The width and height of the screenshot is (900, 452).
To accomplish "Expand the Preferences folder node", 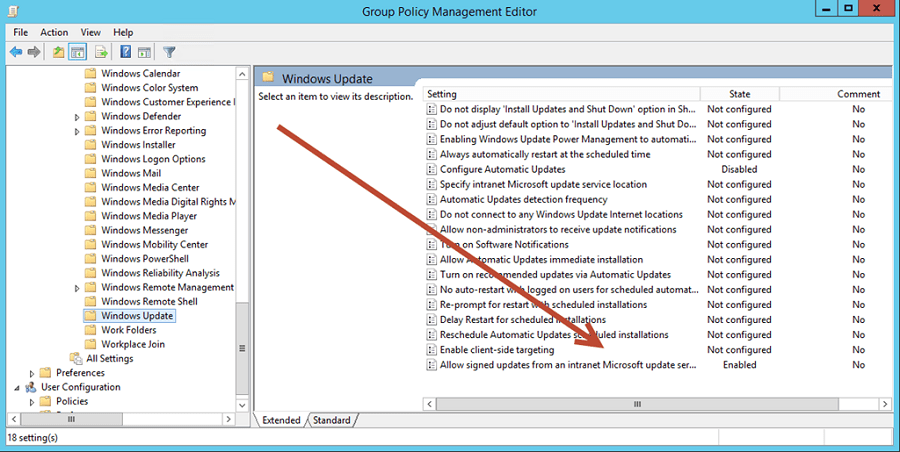I will point(33,373).
